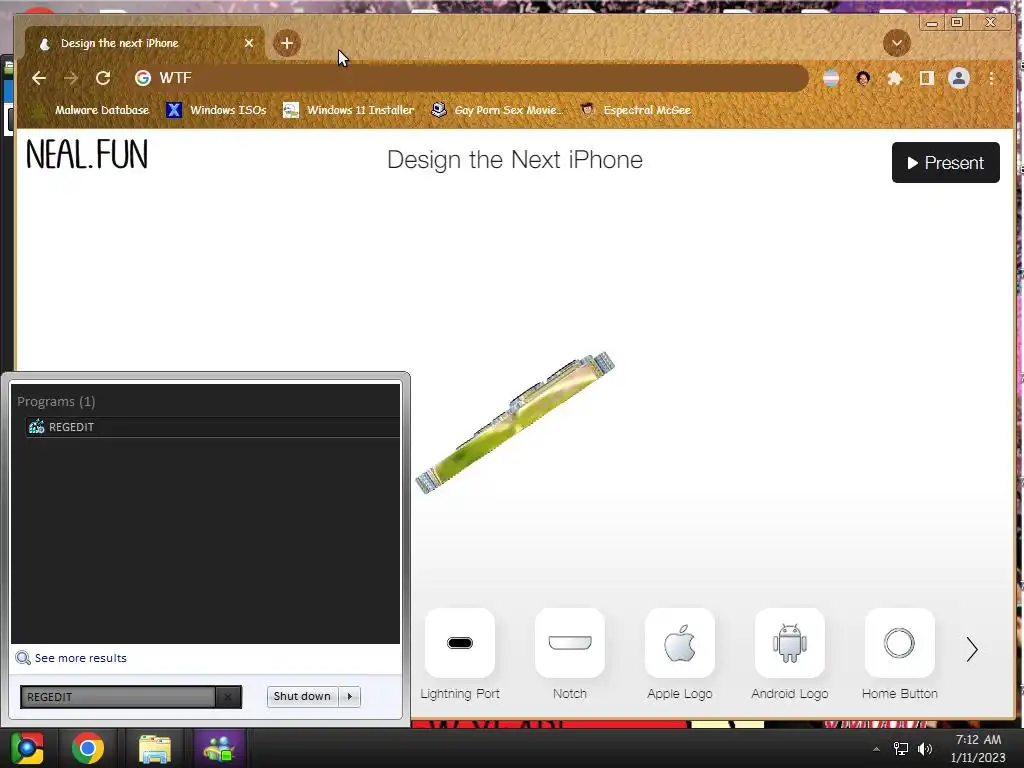Open a new Chrome tab
1024x768 pixels.
click(x=286, y=43)
